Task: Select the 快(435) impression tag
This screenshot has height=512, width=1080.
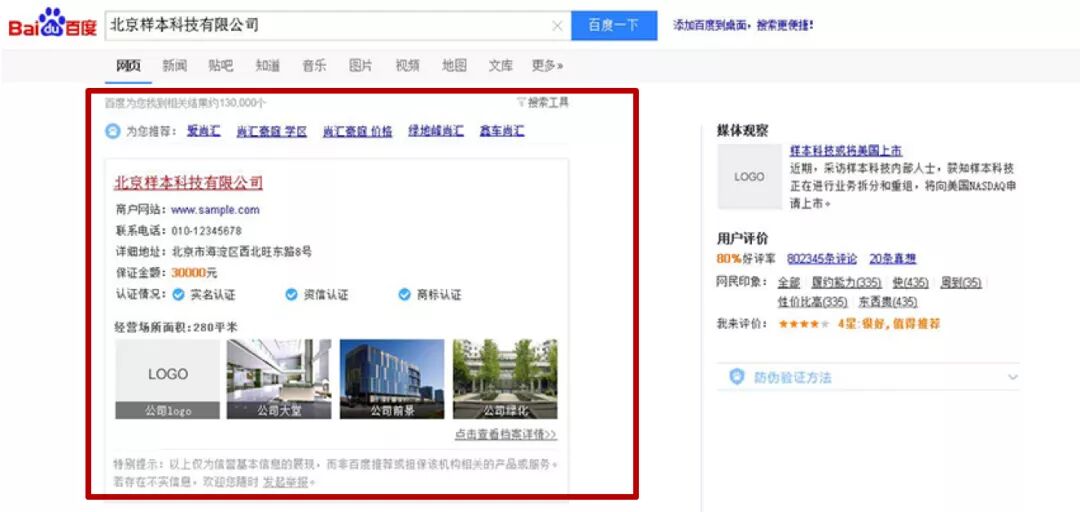Action: tap(911, 283)
